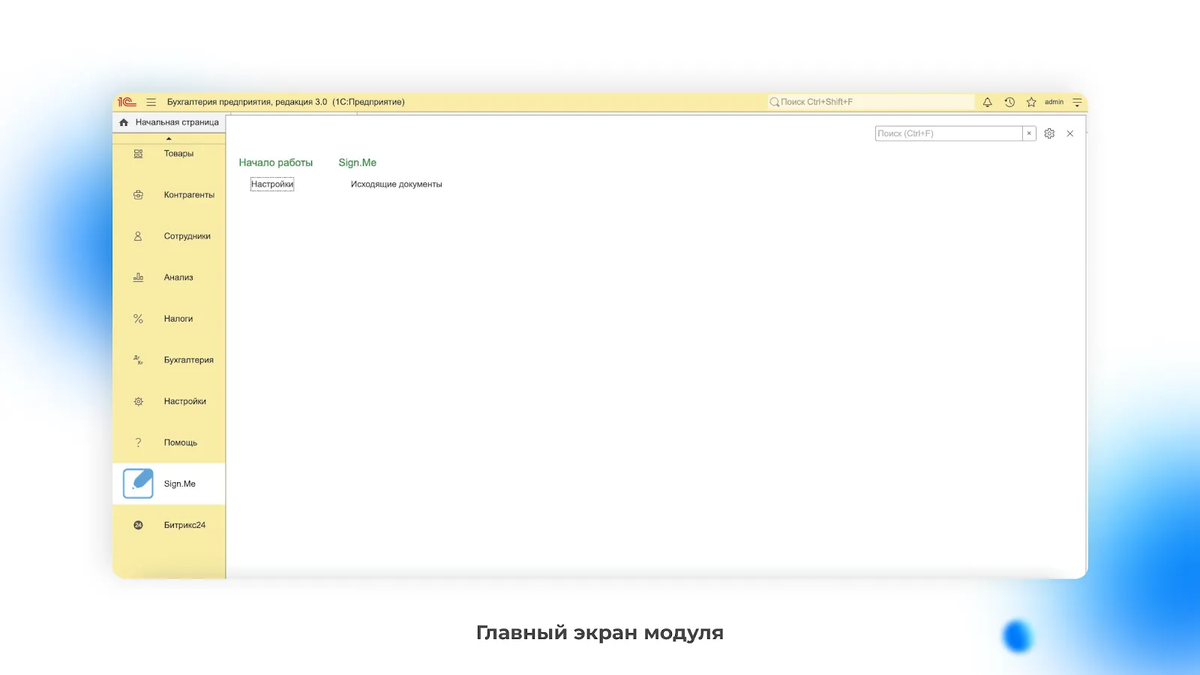Open Помощь section
Viewport: 1200px width, 675px height.
pos(181,442)
